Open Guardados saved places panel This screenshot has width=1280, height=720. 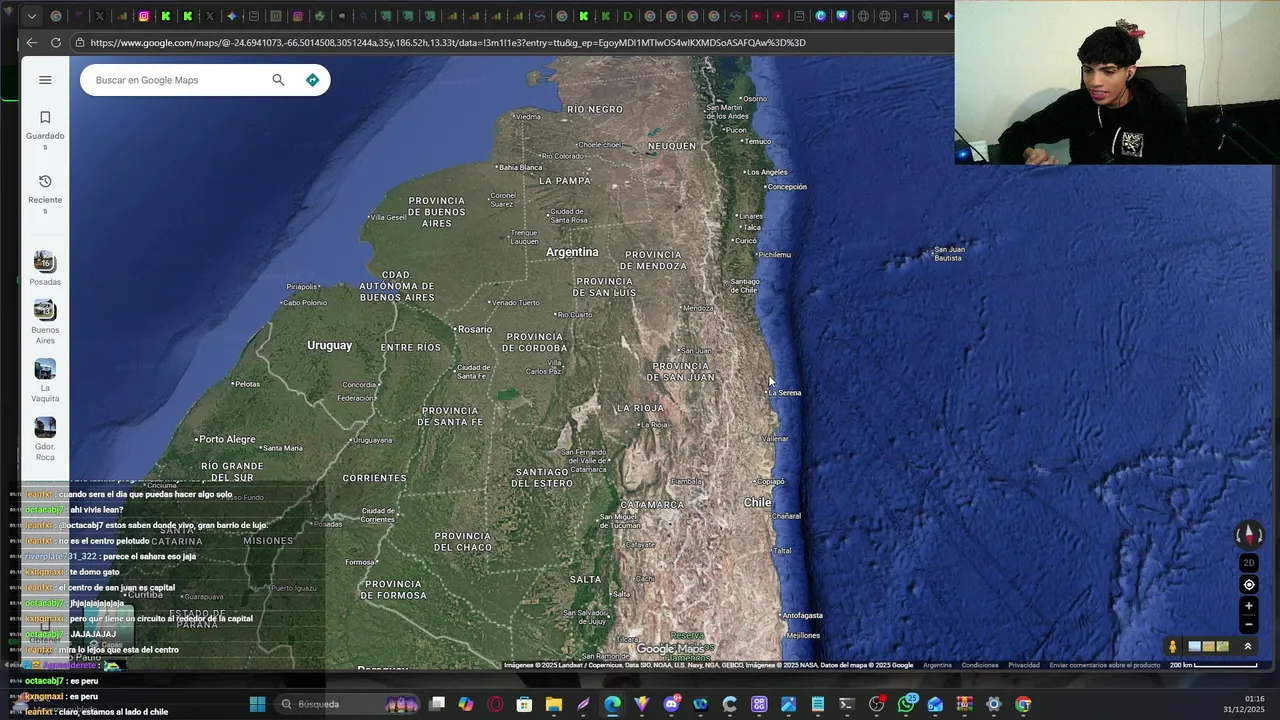click(45, 130)
